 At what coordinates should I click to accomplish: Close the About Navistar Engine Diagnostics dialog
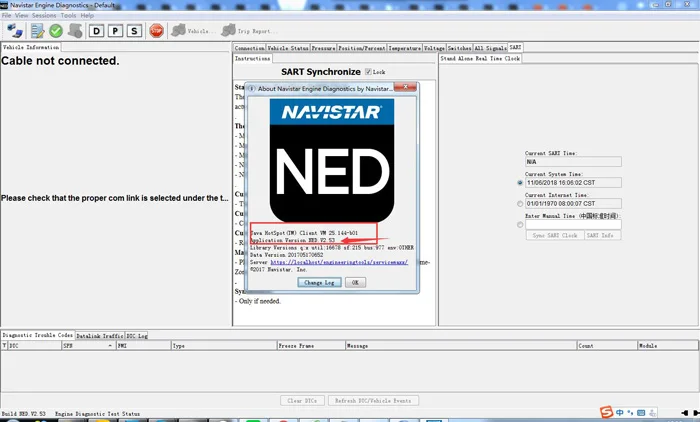[x=405, y=87]
